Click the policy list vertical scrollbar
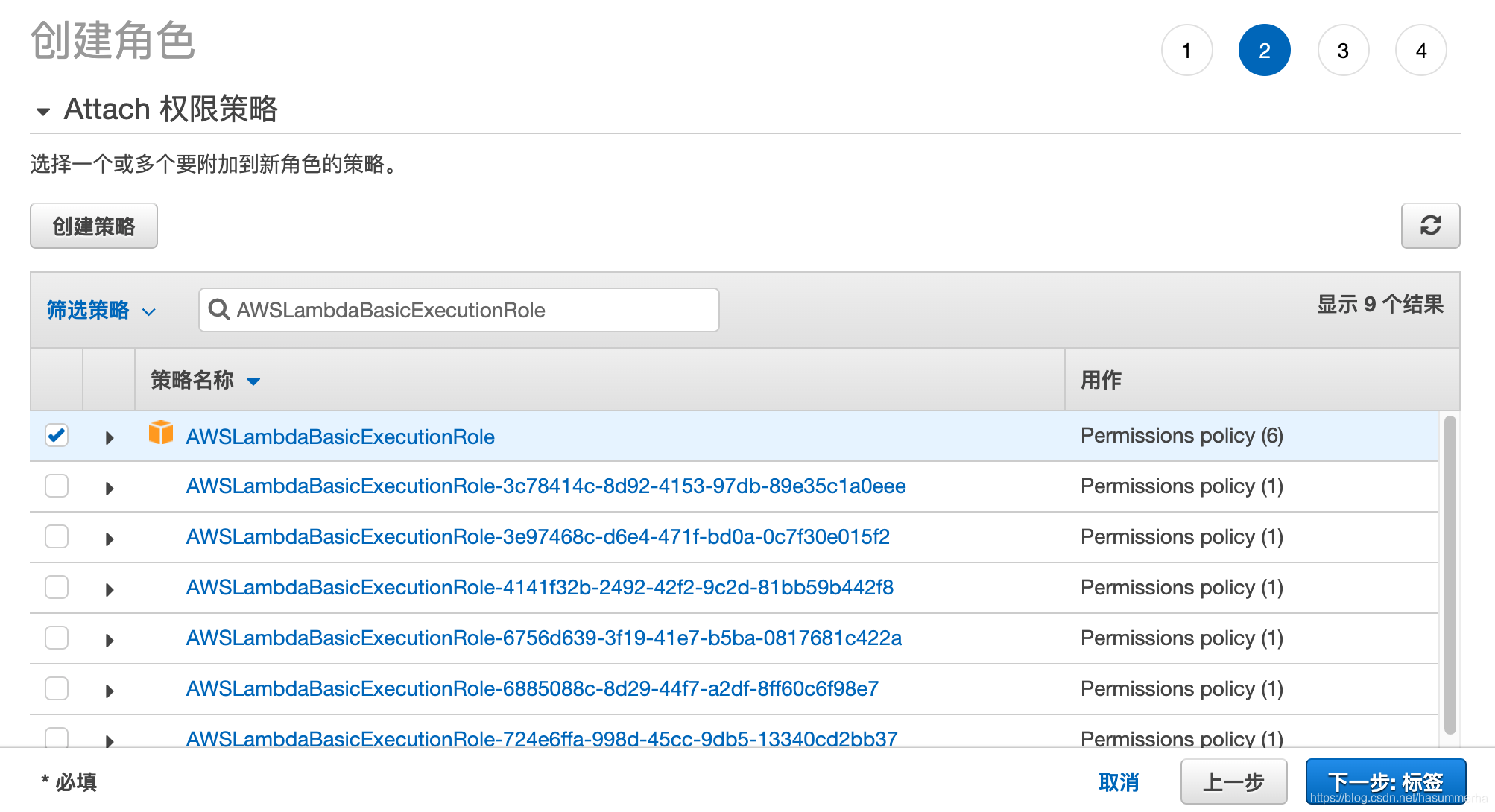Viewport: 1495px width, 812px height. pyautogui.click(x=1450, y=575)
